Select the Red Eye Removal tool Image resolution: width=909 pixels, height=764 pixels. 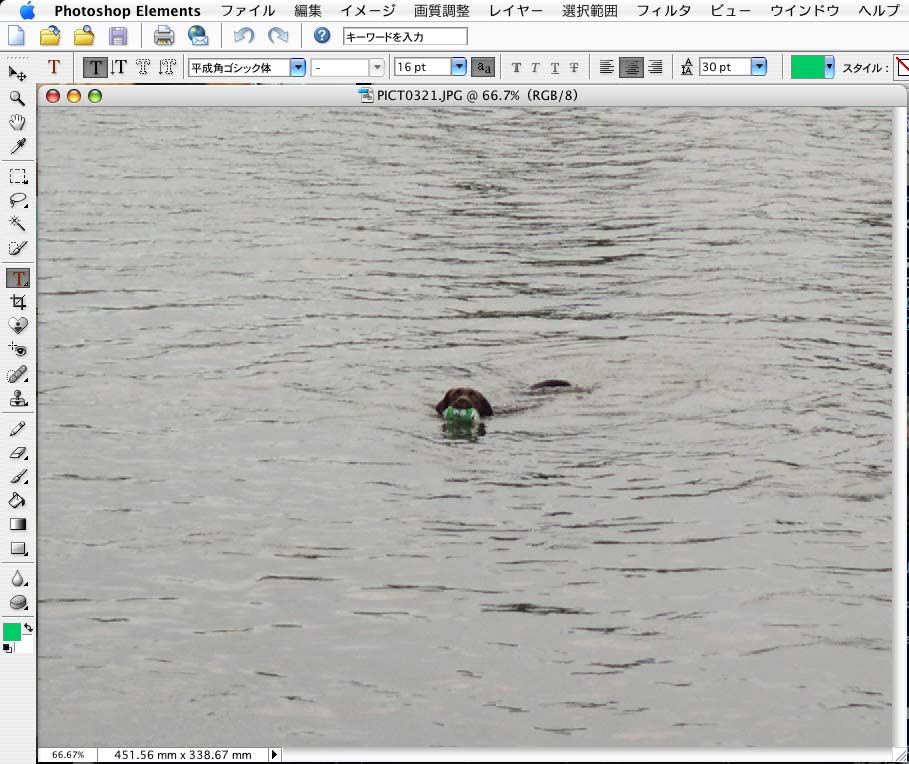[x=17, y=350]
